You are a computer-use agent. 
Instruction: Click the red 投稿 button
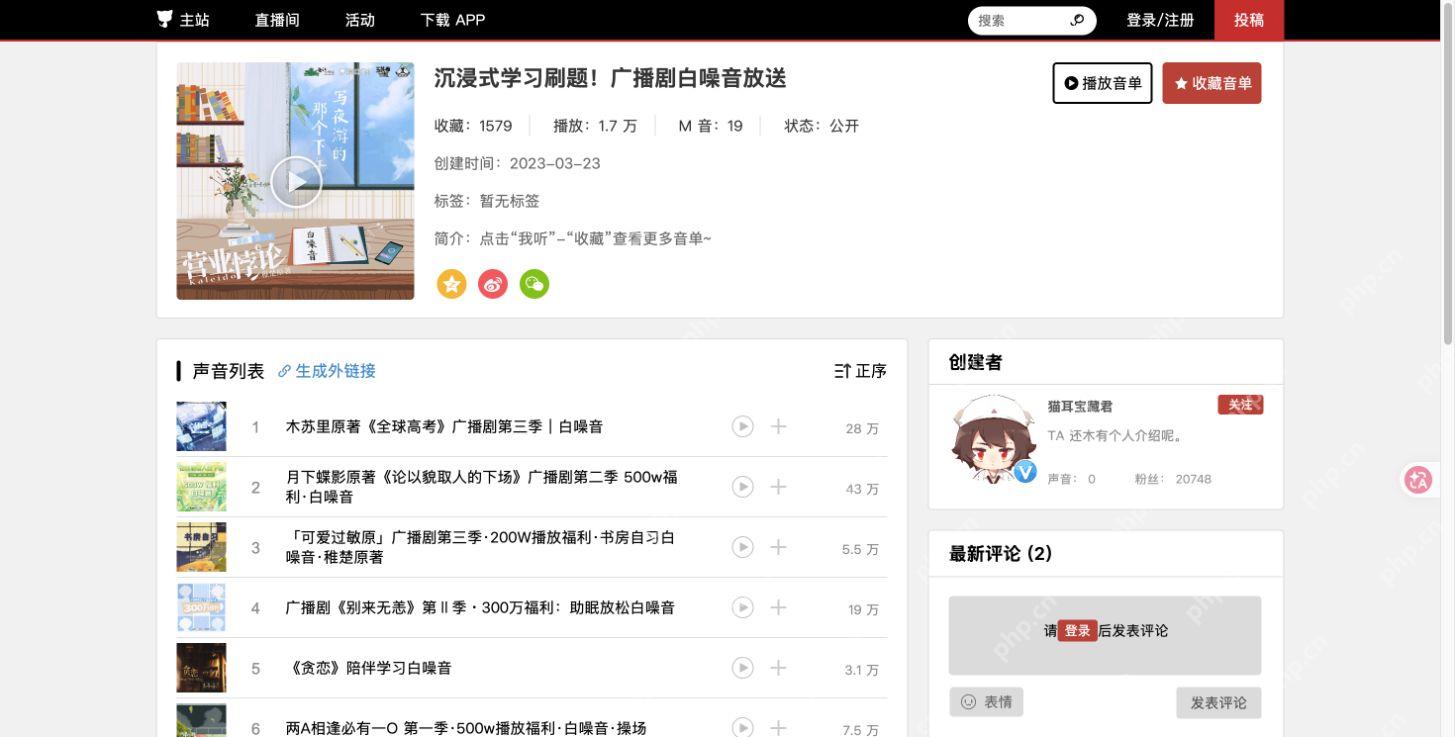click(1249, 20)
